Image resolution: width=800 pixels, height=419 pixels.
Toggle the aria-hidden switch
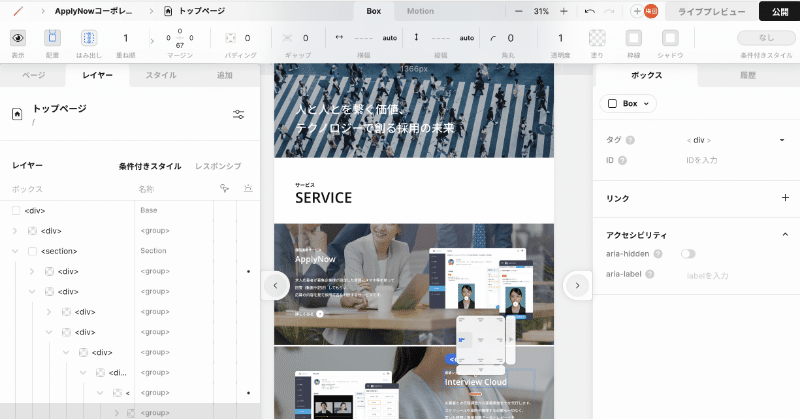(x=688, y=254)
